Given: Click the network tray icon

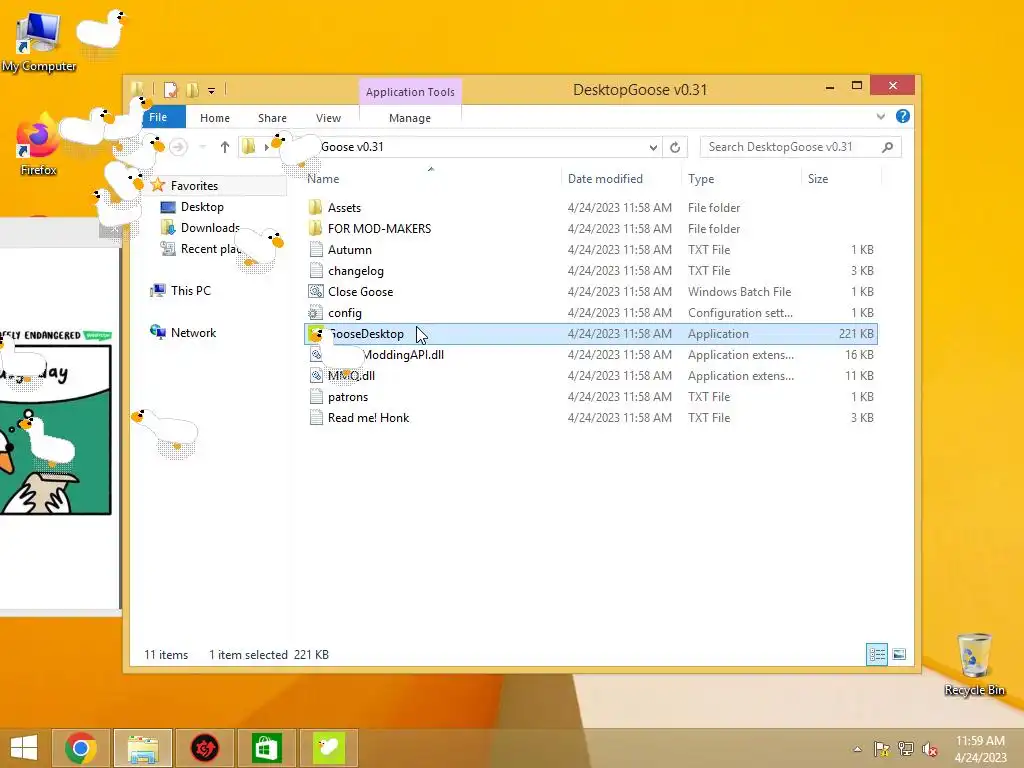Looking at the screenshot, I should tap(906, 749).
